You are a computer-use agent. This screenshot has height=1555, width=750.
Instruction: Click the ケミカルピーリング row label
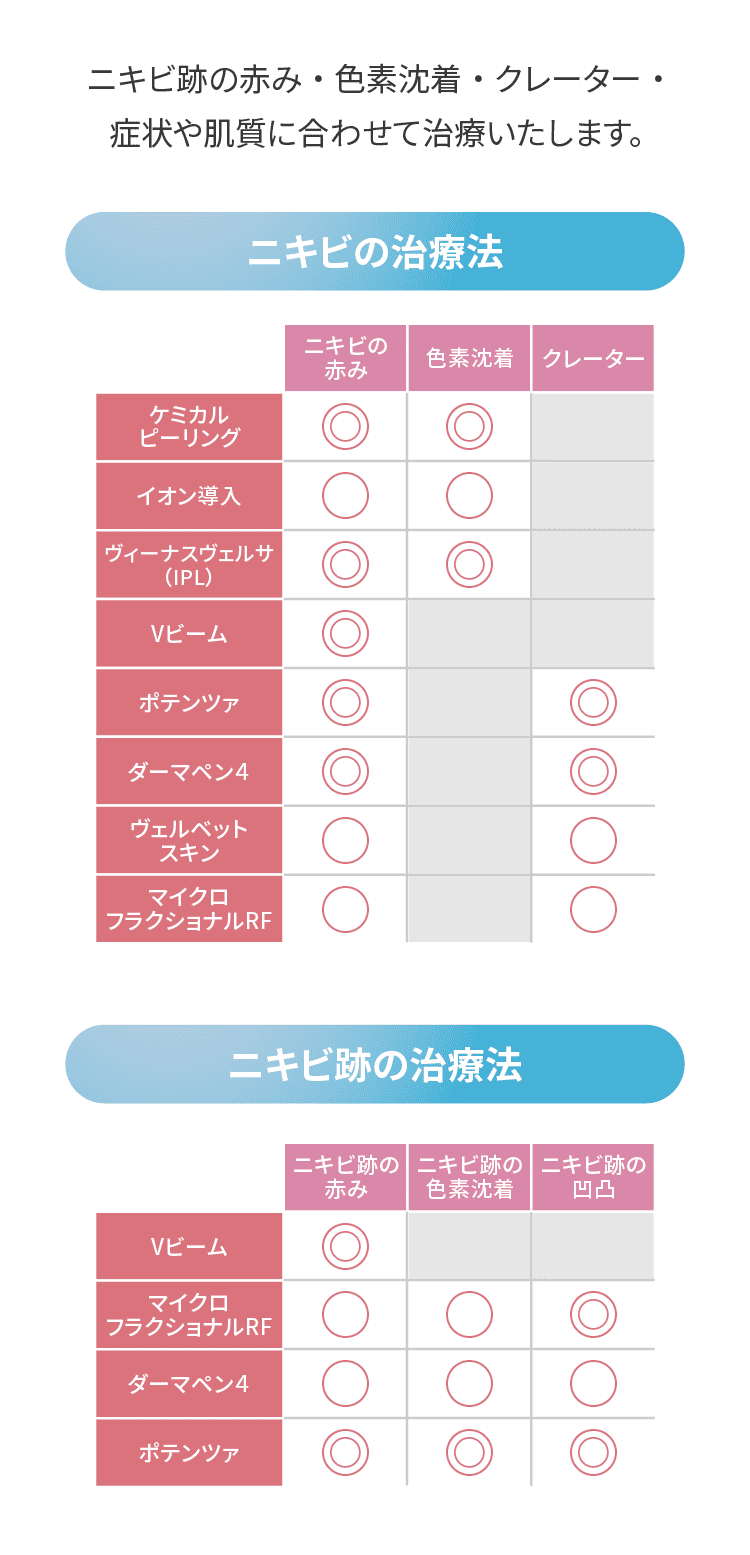coord(189,427)
